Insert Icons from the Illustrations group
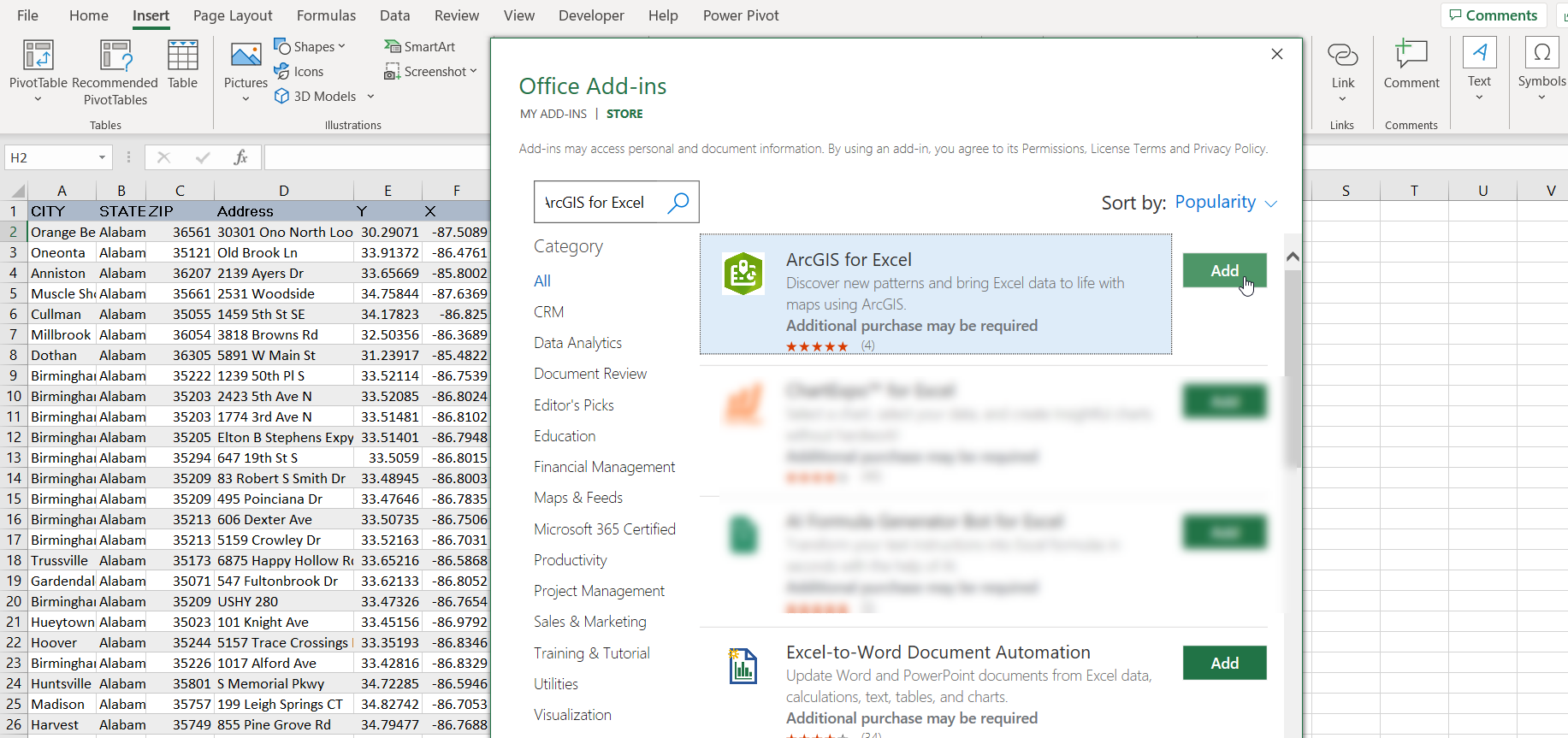 click(x=299, y=72)
